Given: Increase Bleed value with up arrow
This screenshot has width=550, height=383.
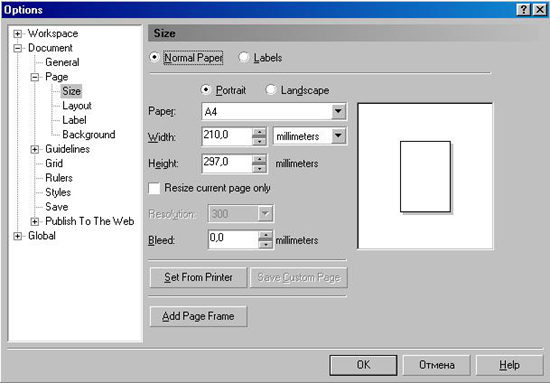Looking at the screenshot, I should pos(266,235).
